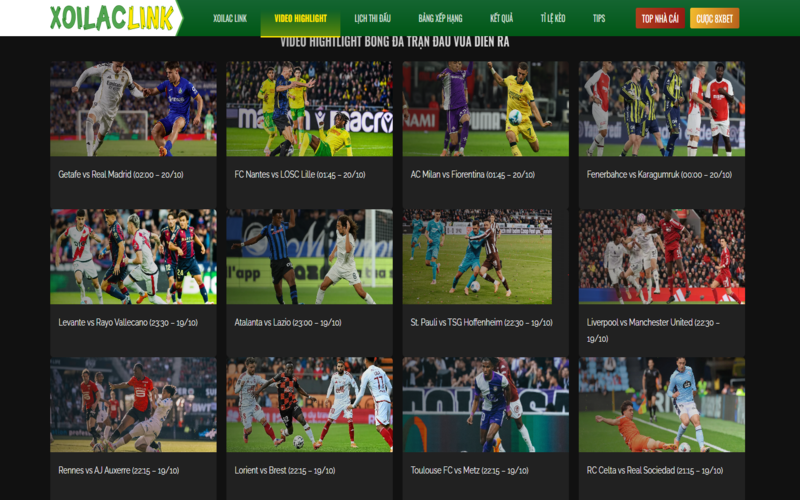Select the VIDEO HIGHLIGHT tab
The width and height of the screenshot is (800, 500).
tap(300, 19)
